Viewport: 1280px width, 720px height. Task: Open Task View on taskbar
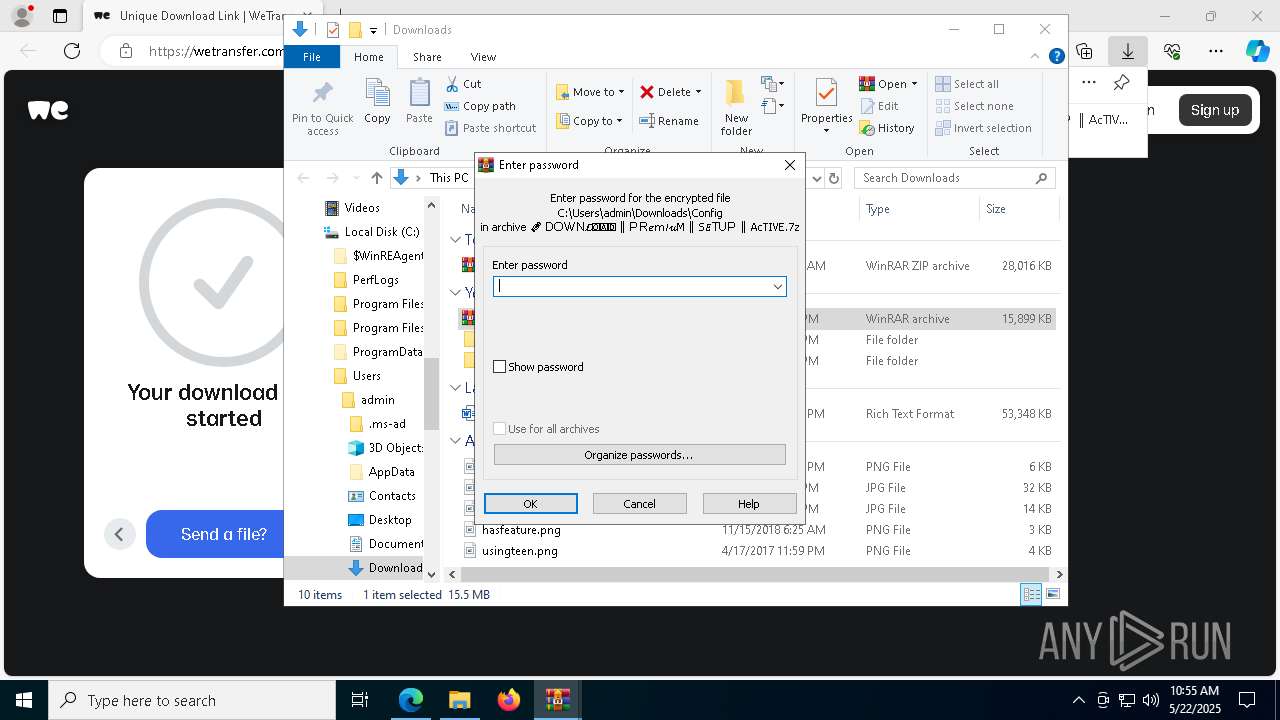[x=360, y=700]
